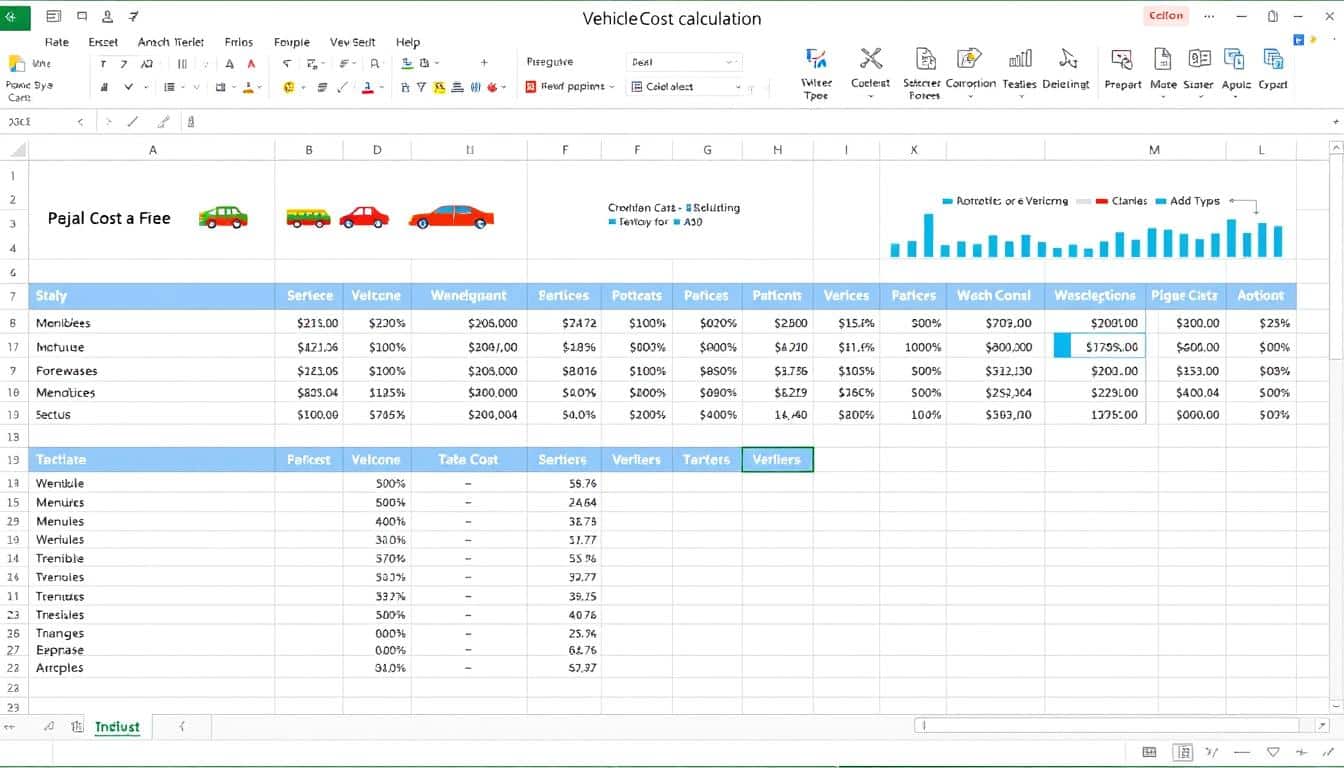Viewport: 1344px width, 768px height.
Task: Open the Hate ribbon tab
Action: point(57,42)
